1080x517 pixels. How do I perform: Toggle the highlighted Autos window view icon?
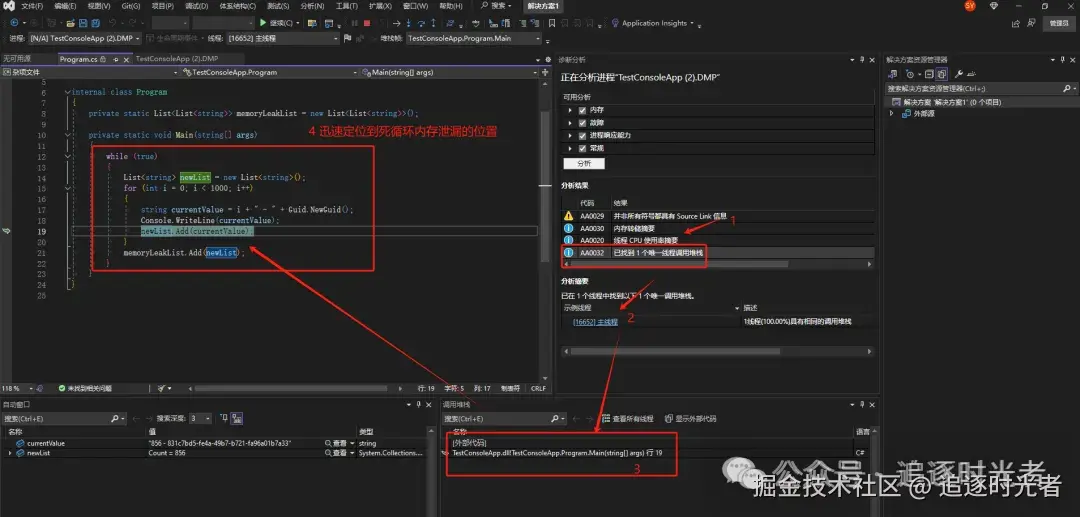click(236, 418)
